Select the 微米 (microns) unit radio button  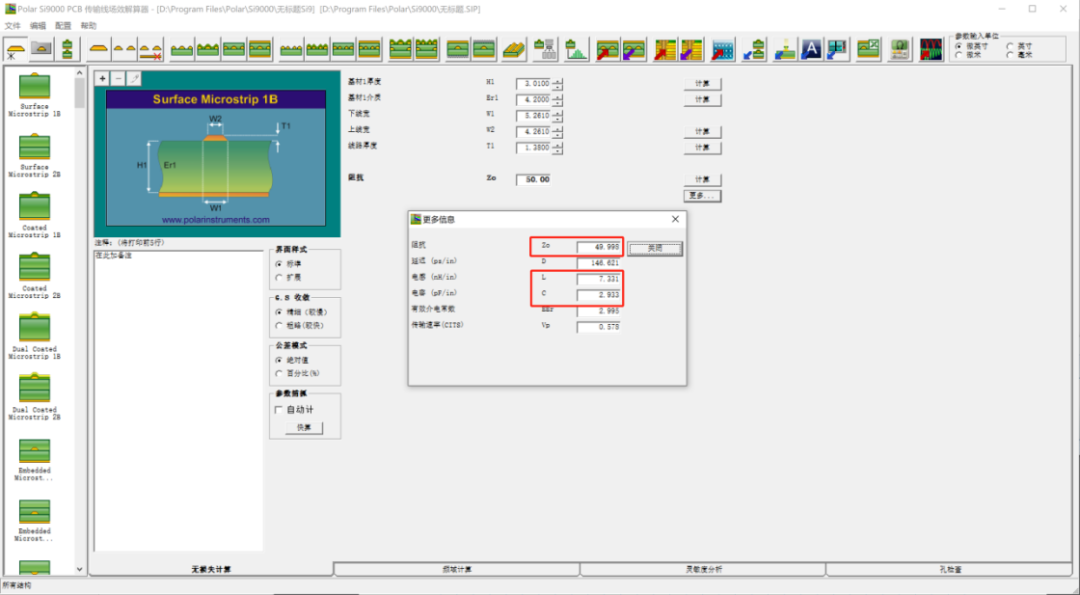tap(959, 54)
